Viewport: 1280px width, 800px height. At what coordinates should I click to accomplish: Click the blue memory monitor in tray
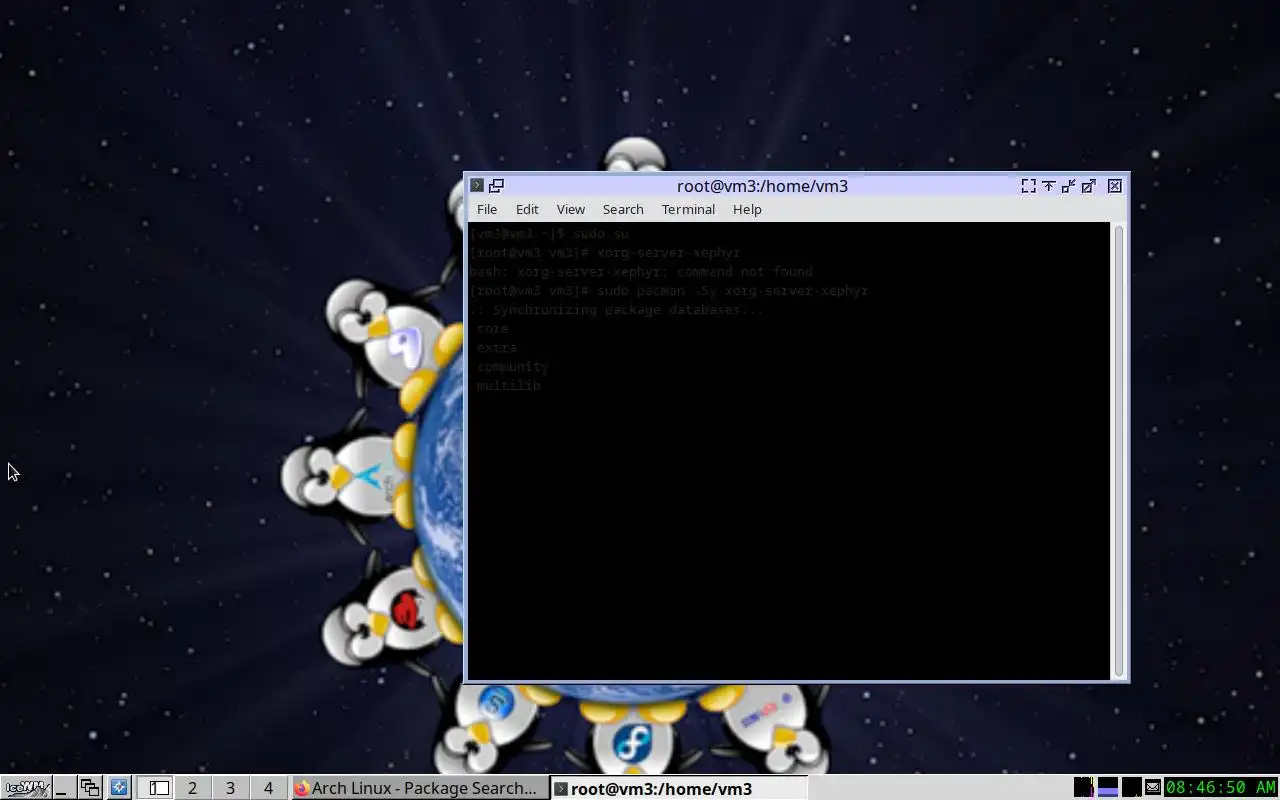[x=1108, y=788]
